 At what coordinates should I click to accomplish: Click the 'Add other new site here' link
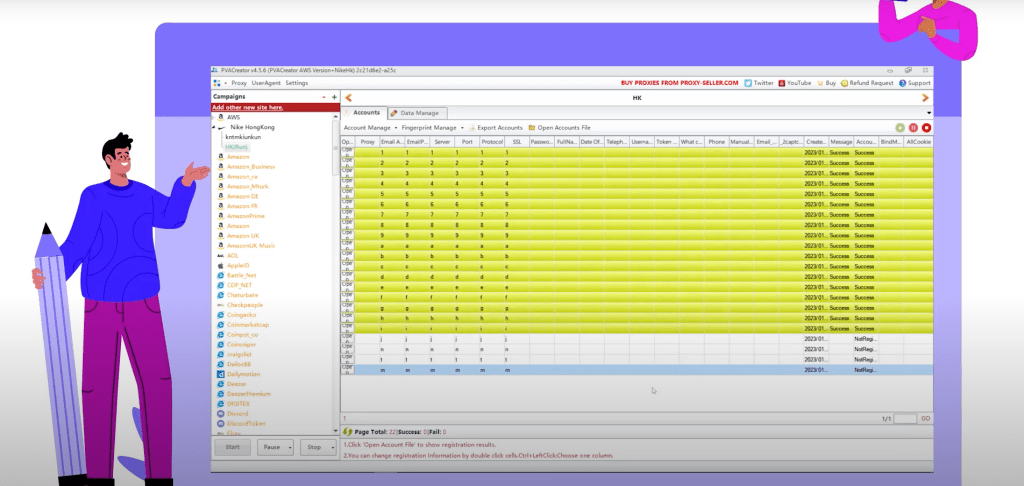(247, 107)
